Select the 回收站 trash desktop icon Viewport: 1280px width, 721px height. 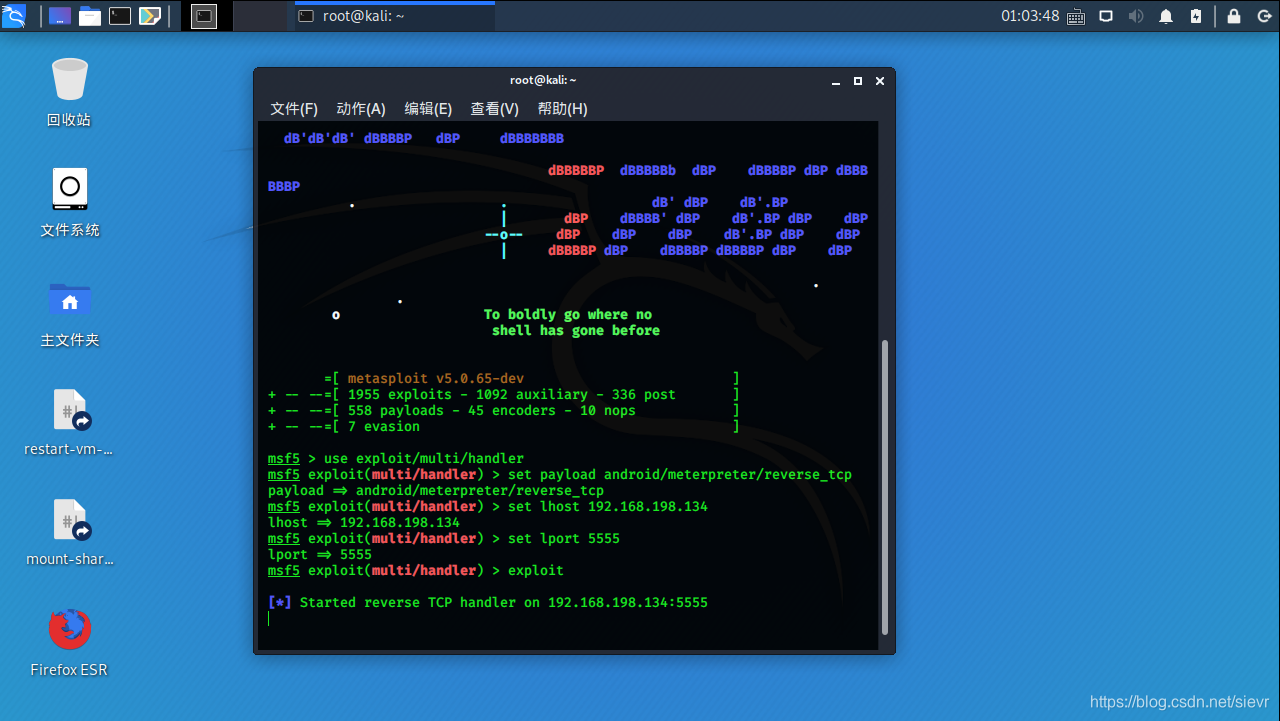(69, 93)
